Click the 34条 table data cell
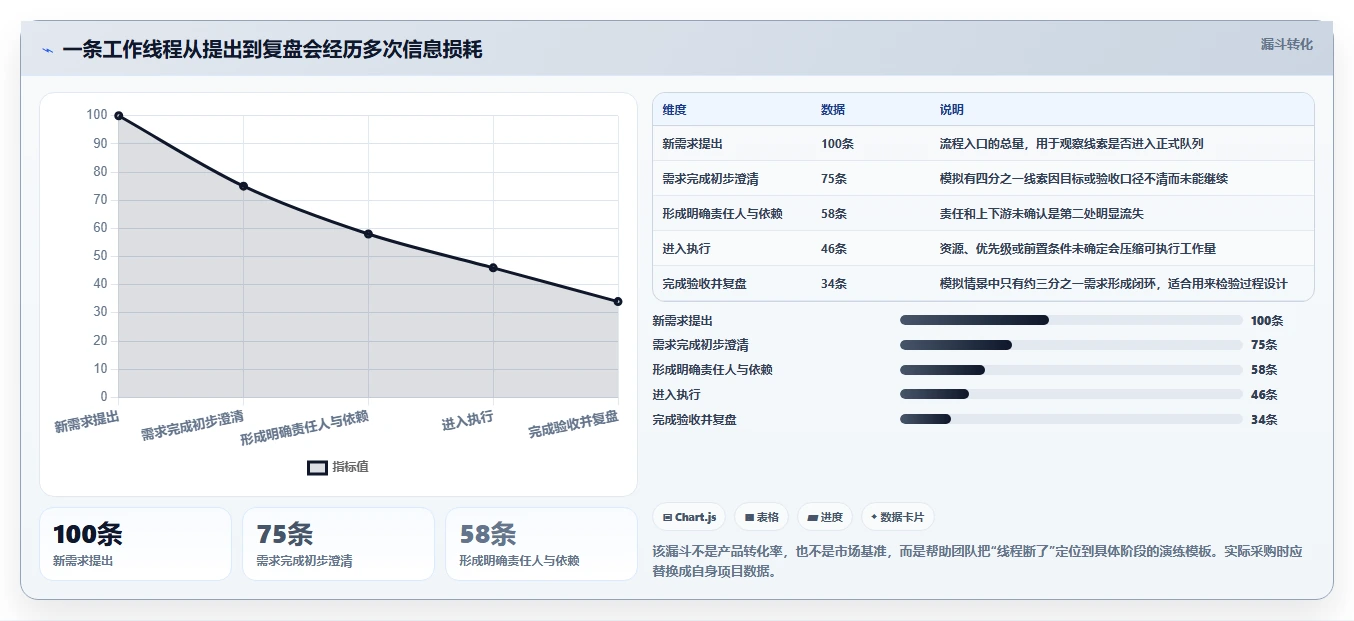The height and width of the screenshot is (621, 1354). tap(834, 284)
